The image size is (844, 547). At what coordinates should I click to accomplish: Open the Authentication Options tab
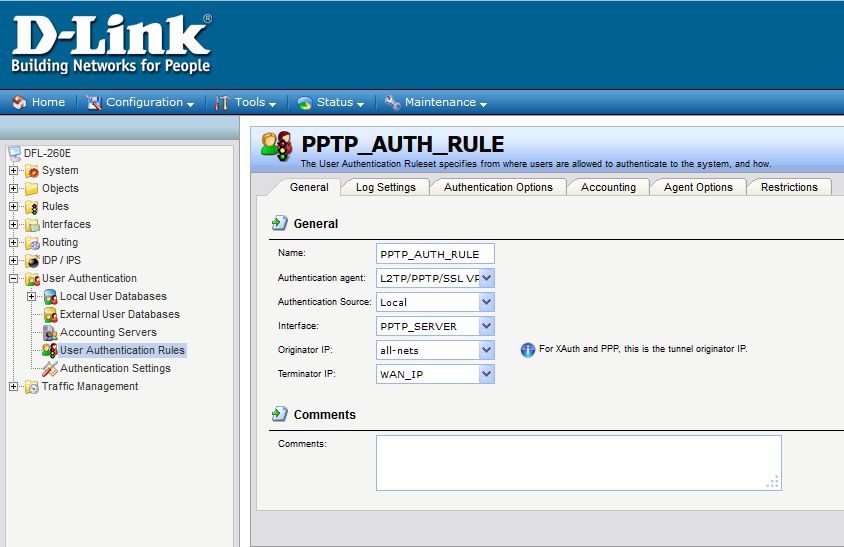click(x=498, y=187)
